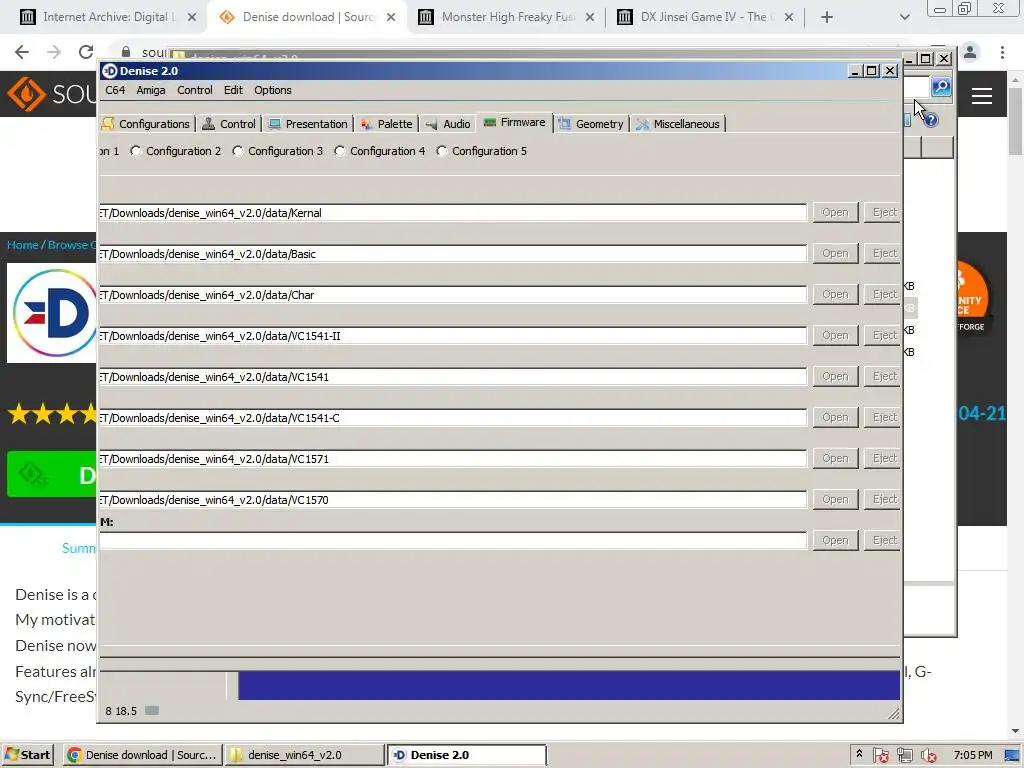Switch to the Miscellaneous tab

click(679, 123)
